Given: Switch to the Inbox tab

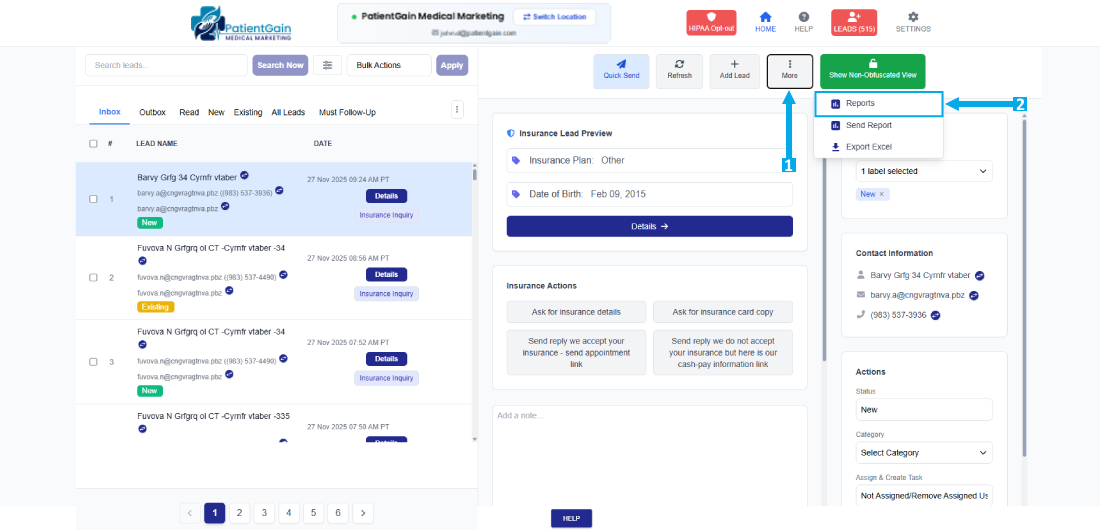Looking at the screenshot, I should (109, 112).
